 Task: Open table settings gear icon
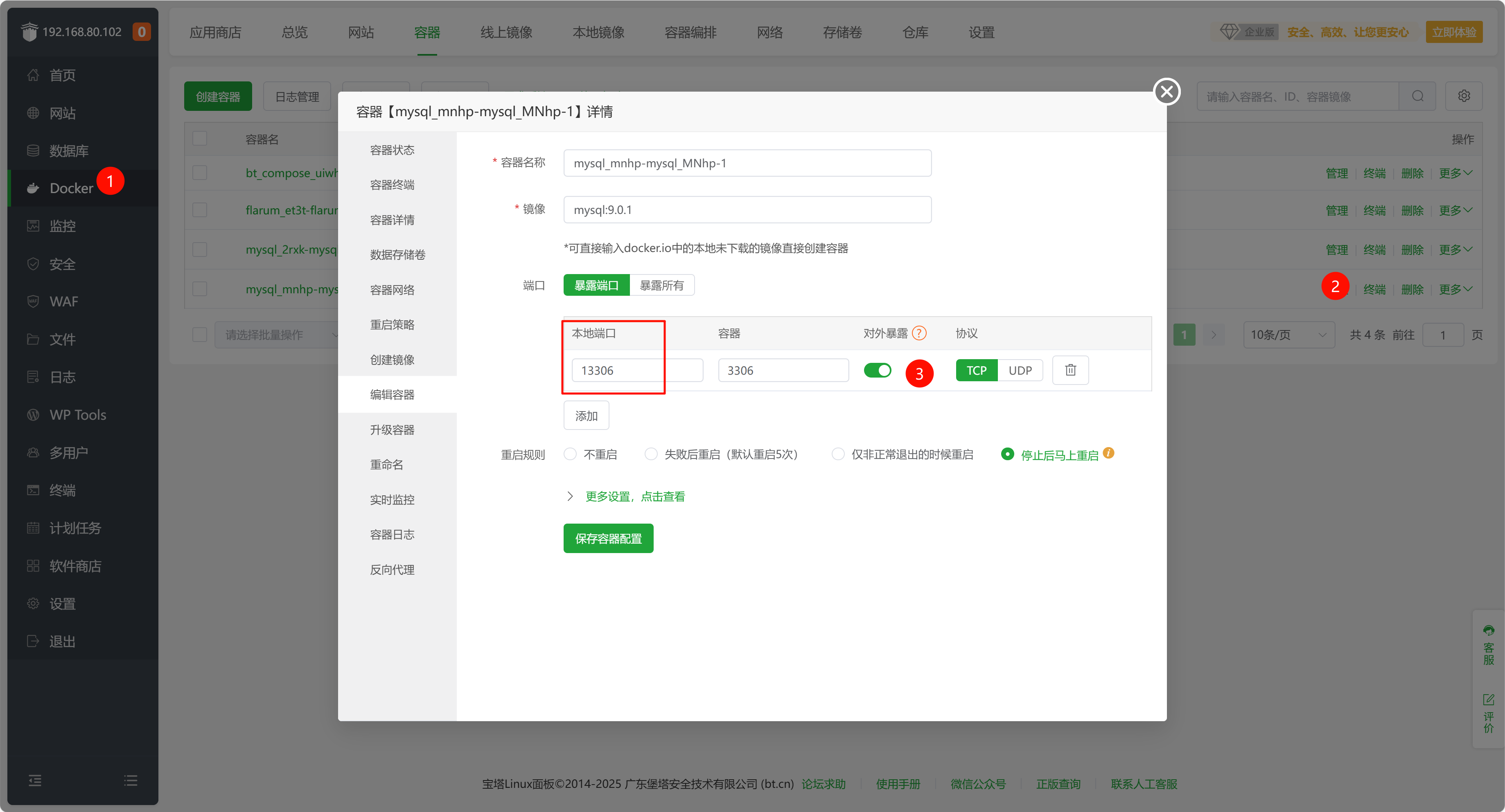pos(1464,96)
